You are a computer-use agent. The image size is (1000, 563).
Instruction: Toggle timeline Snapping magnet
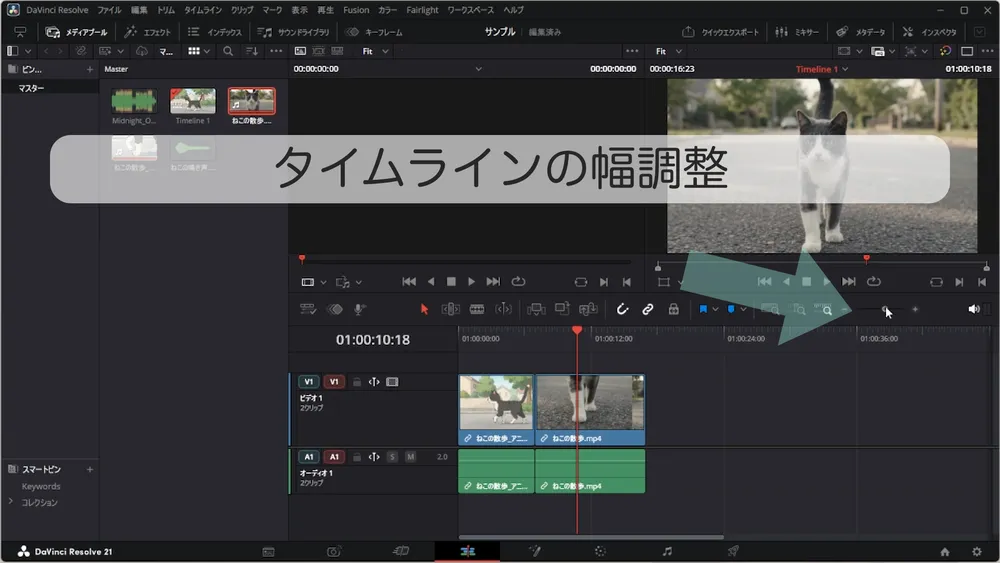point(622,309)
